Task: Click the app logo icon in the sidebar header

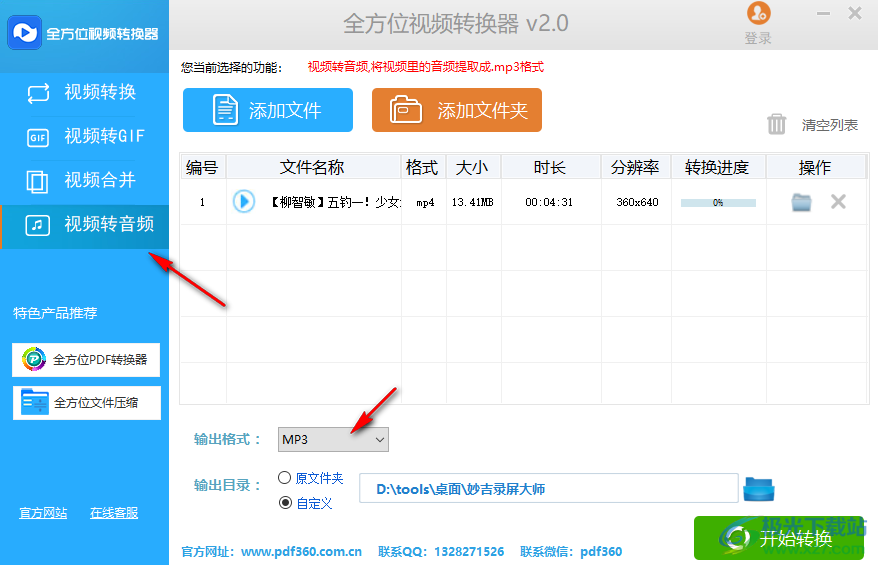Action: point(24,32)
